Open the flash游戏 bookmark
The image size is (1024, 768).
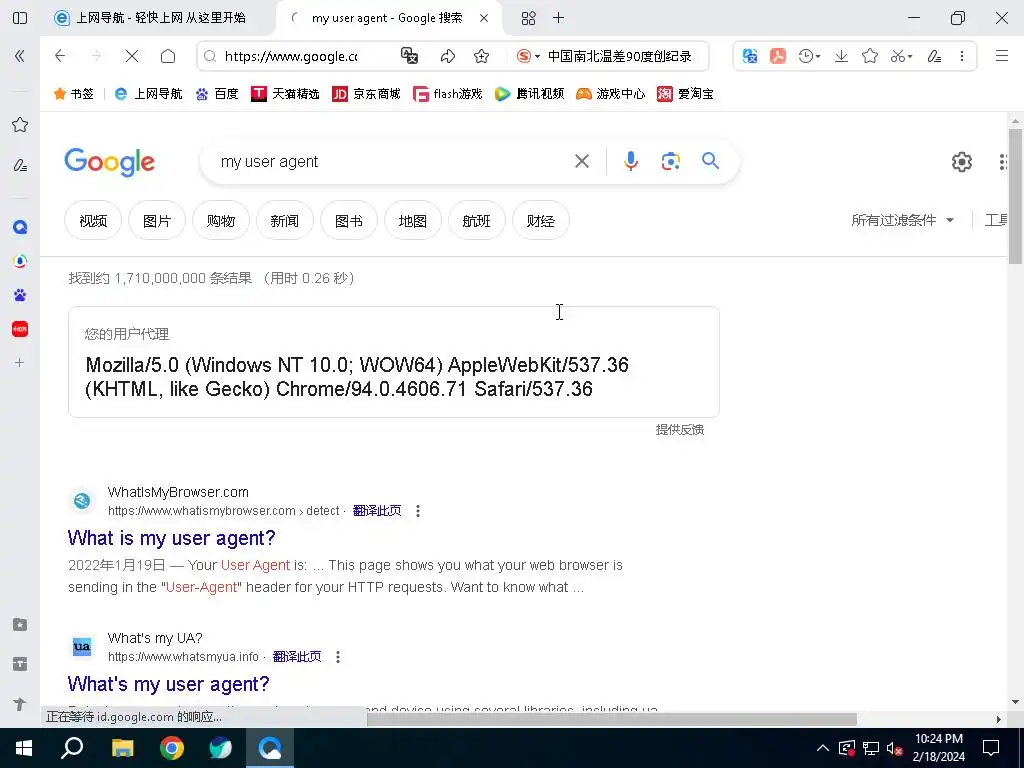[x=447, y=94]
